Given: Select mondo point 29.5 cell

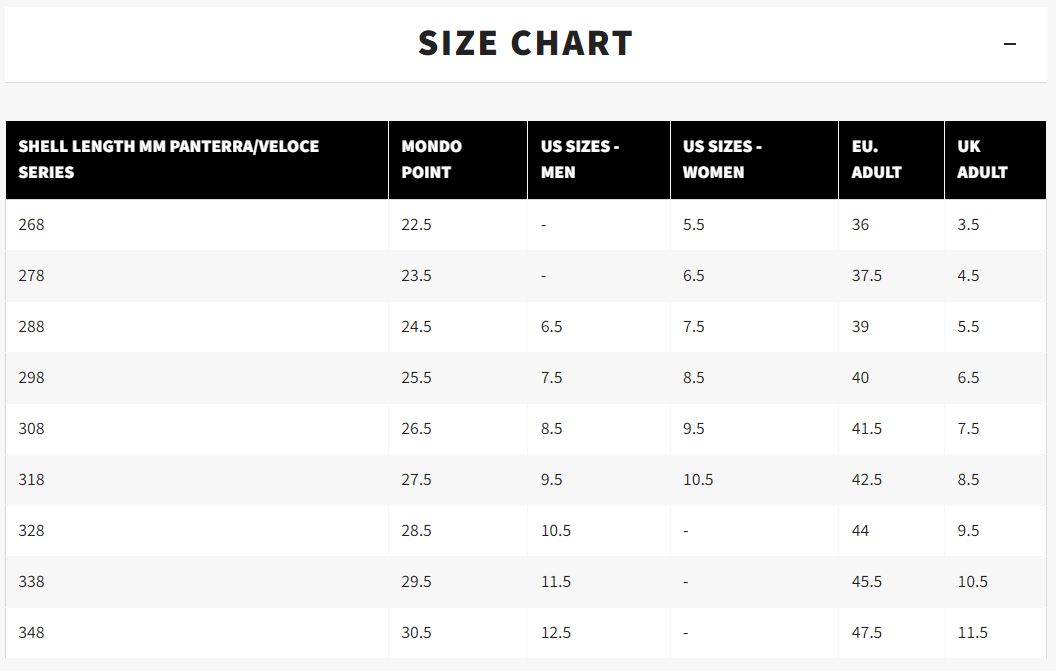Looking at the screenshot, I should click(458, 581).
